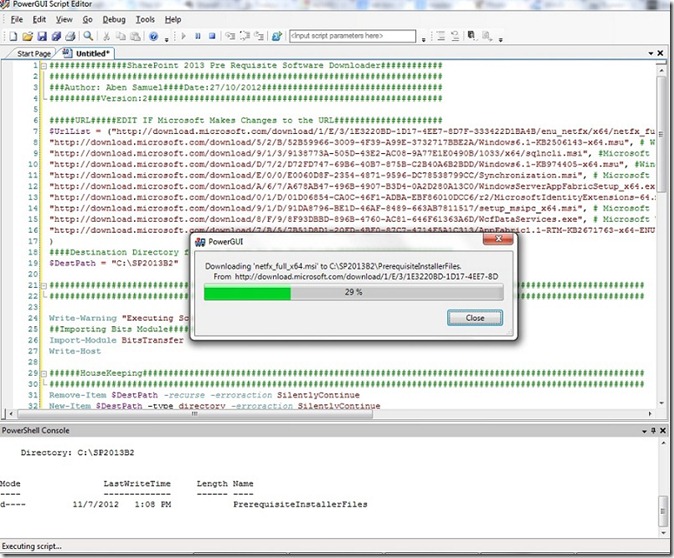This screenshot has height=558, width=674.
Task: Open the Edit menu
Action: (x=39, y=19)
